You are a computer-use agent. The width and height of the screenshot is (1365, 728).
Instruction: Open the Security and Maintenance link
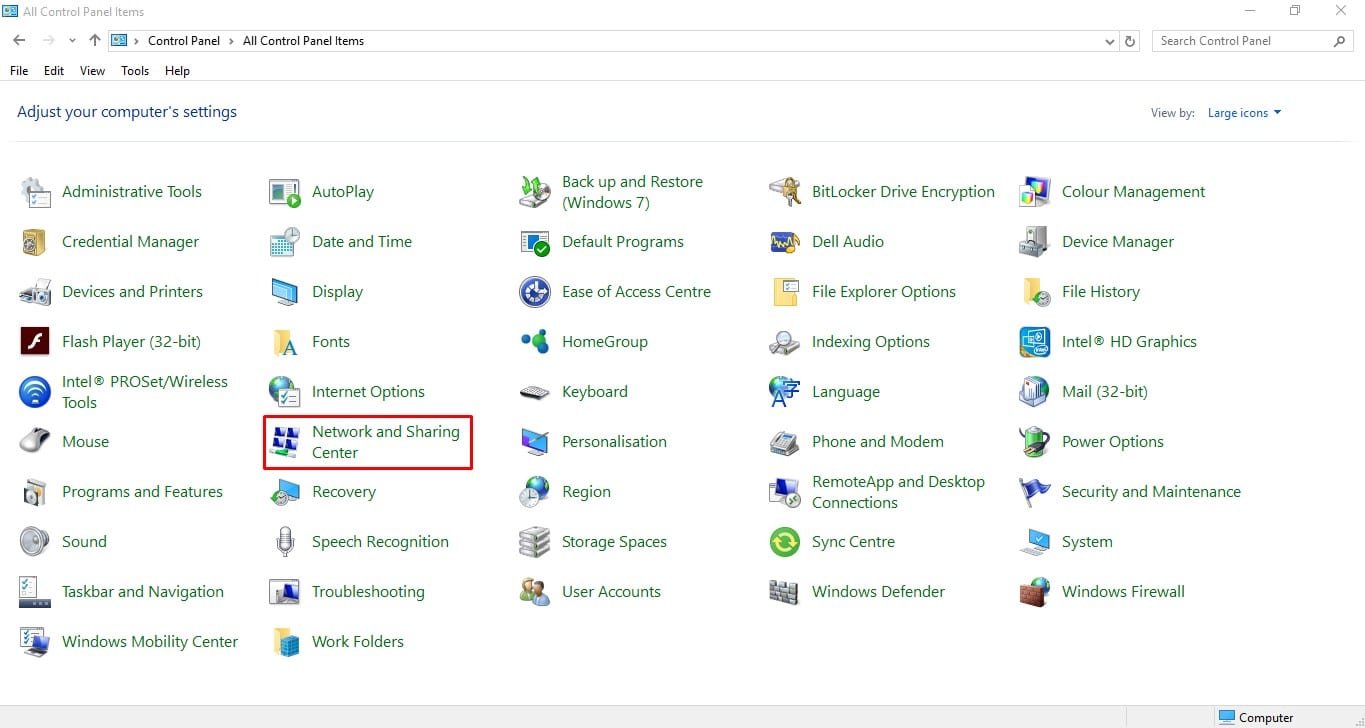tap(1151, 492)
